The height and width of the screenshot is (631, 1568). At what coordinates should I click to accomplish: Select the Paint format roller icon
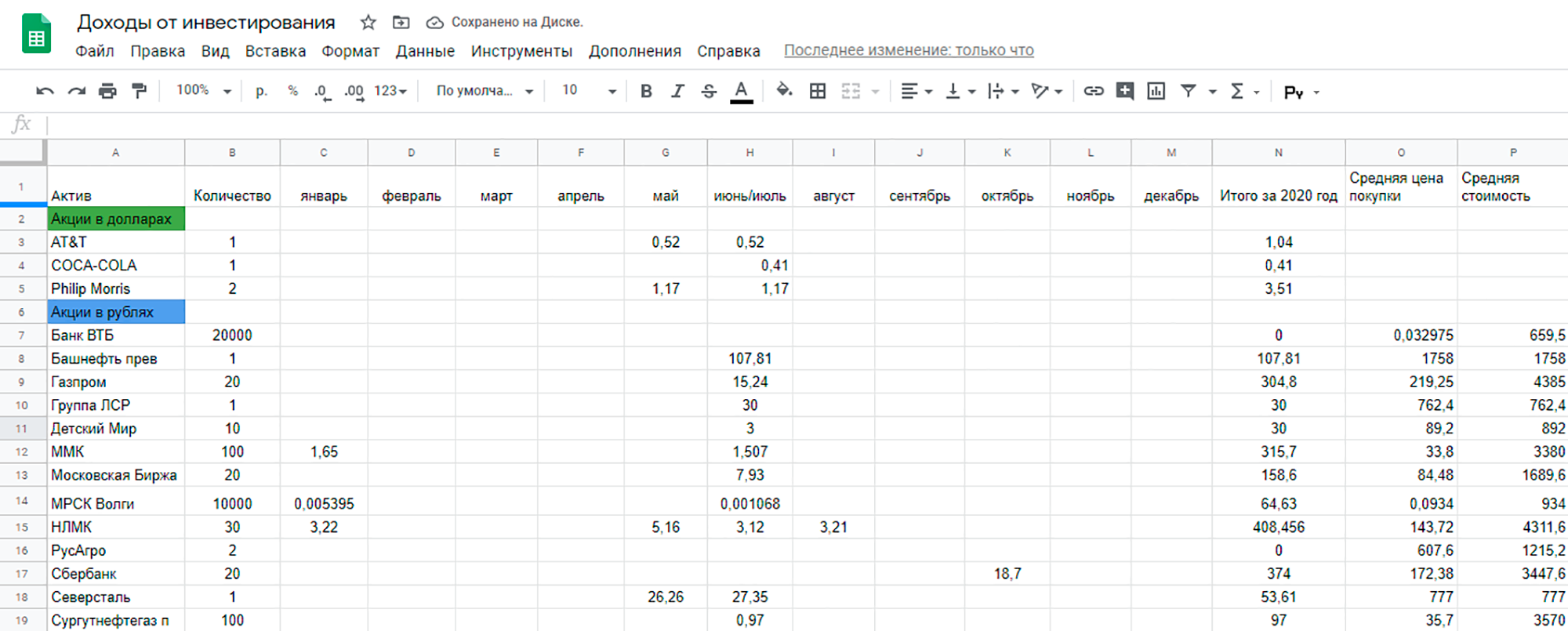(x=139, y=91)
